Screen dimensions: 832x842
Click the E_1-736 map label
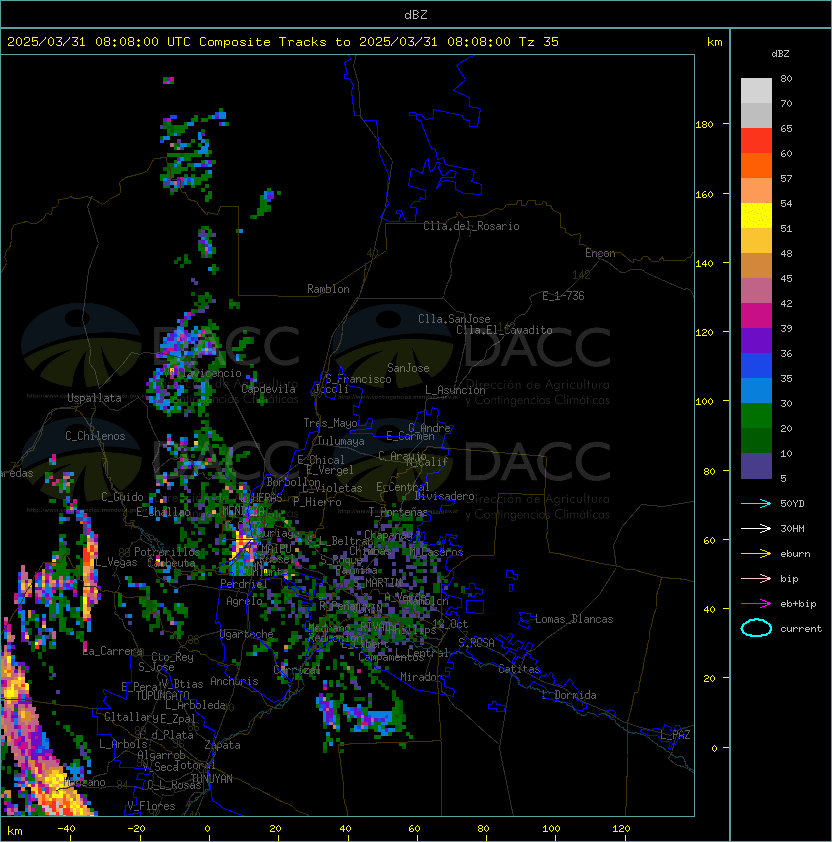pos(563,296)
